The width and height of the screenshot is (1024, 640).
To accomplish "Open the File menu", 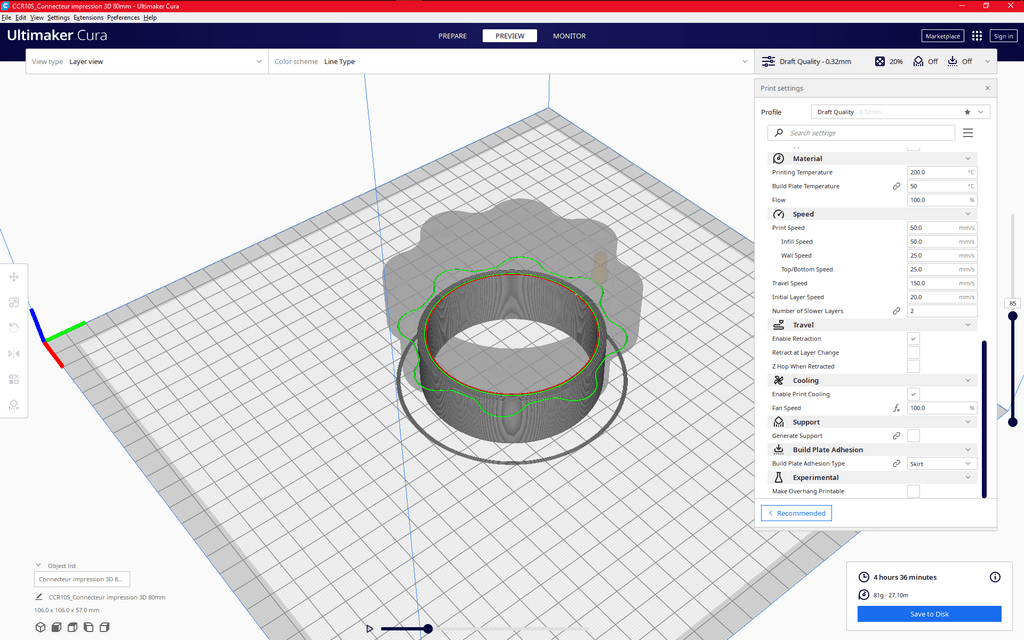I will coord(7,18).
